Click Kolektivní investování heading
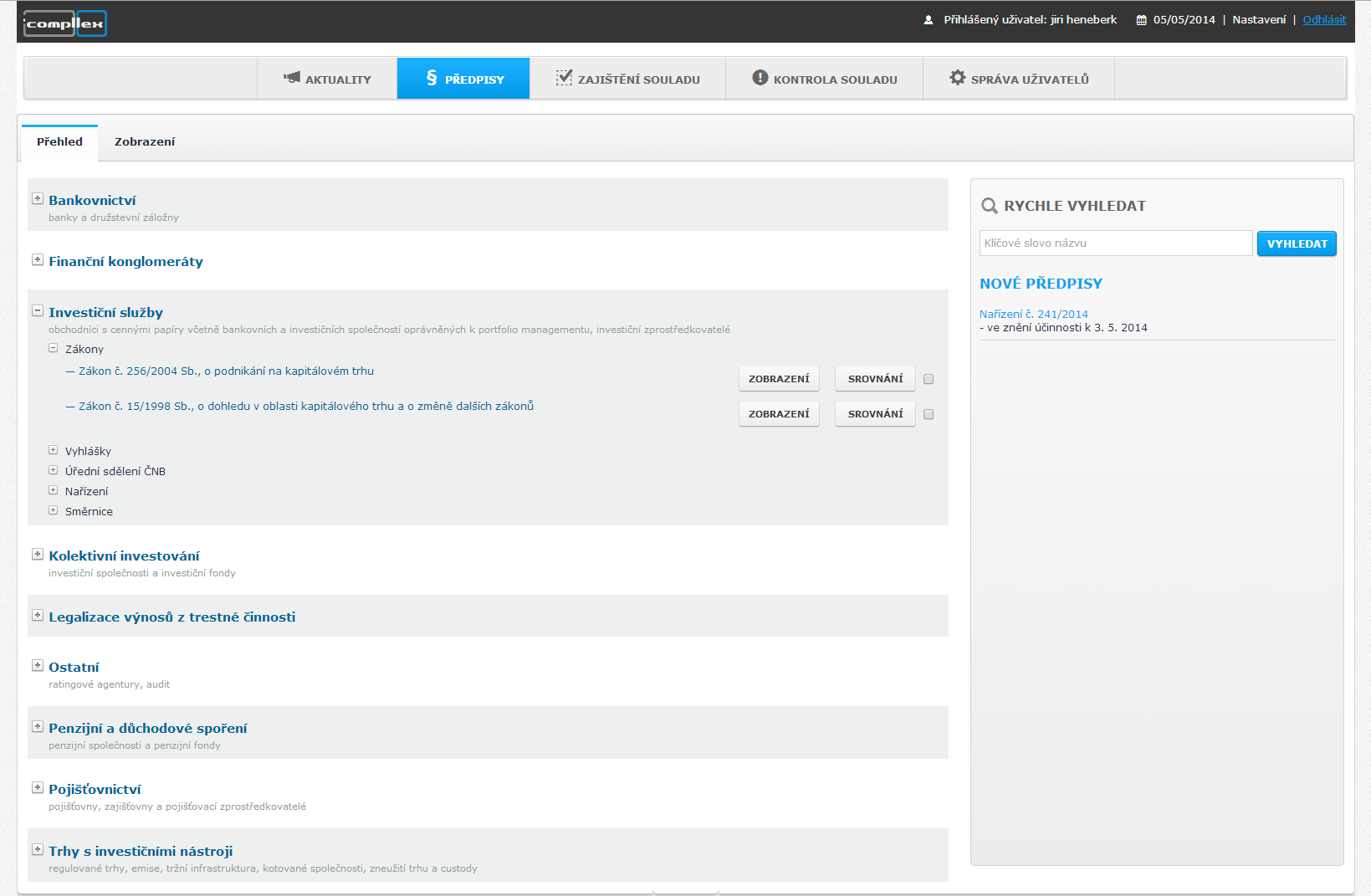This screenshot has height=896, width=1371. click(x=124, y=556)
